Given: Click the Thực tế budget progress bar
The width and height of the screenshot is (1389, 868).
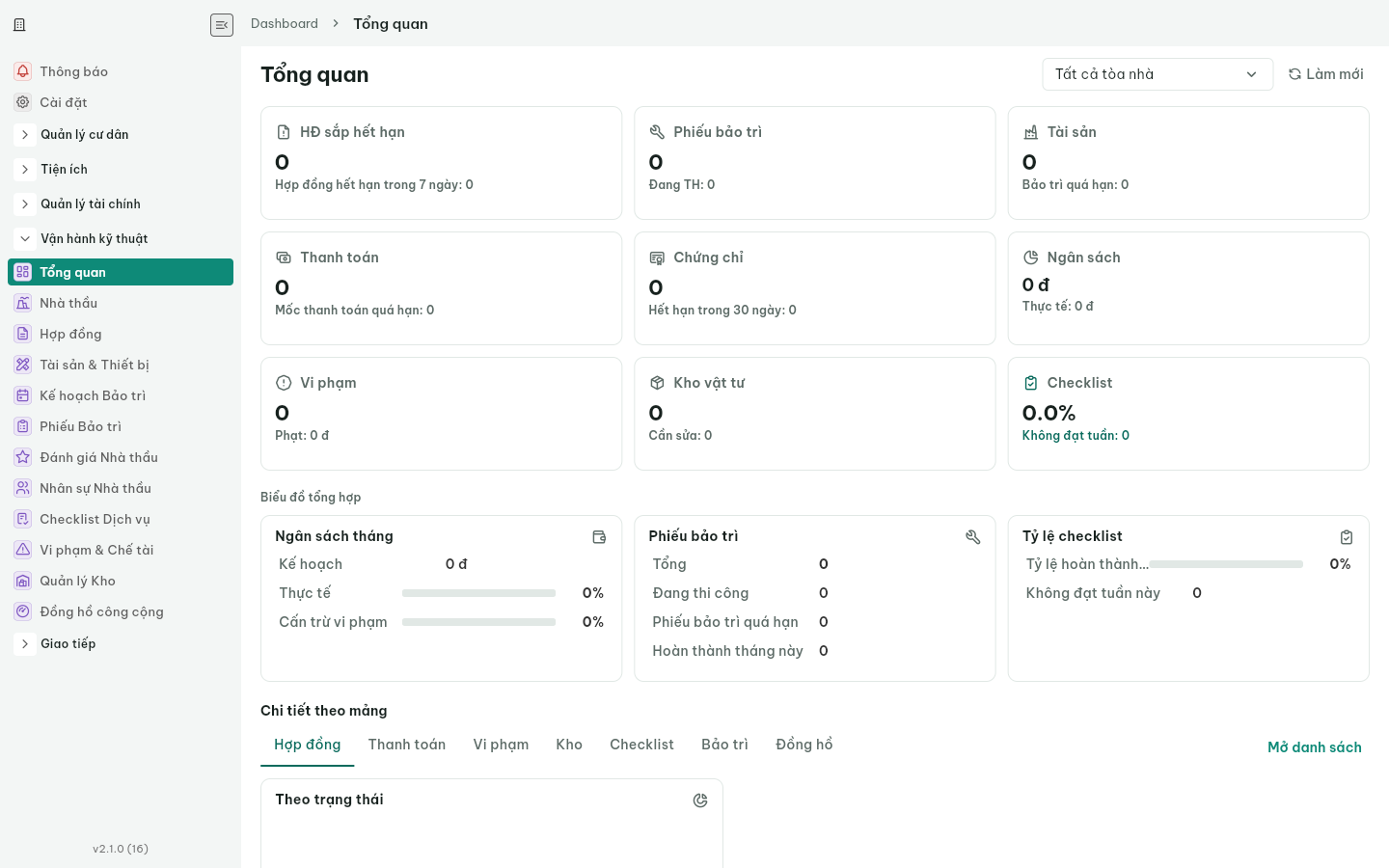Looking at the screenshot, I should (478, 593).
